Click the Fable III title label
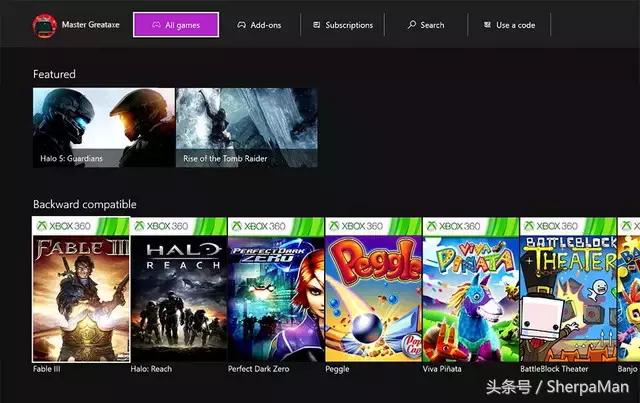The image size is (640, 403). (47, 369)
